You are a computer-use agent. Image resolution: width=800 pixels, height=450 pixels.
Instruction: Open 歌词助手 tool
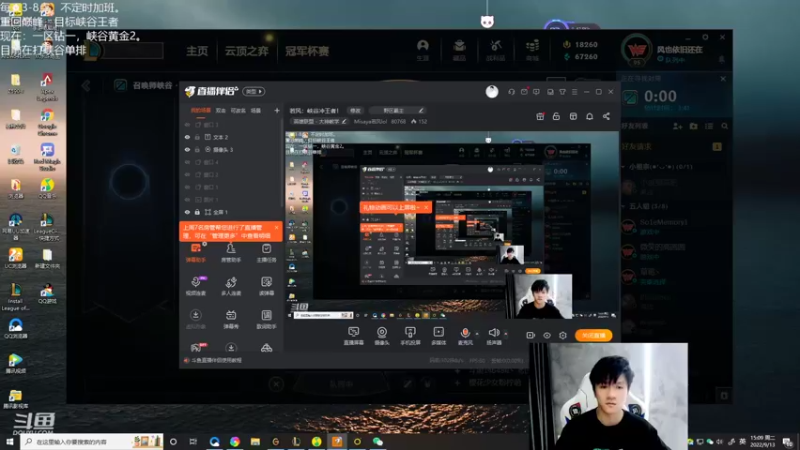(266, 319)
